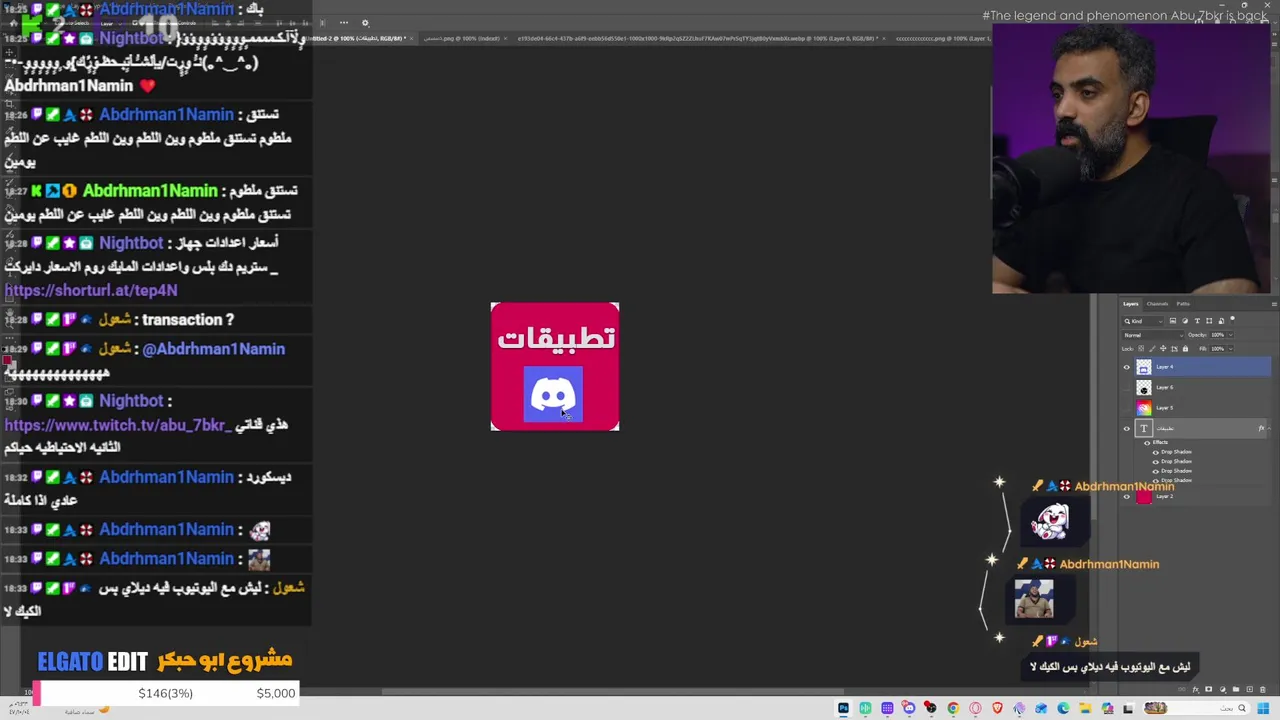This screenshot has height=720, width=1280.
Task: Toggle layer filtering on or off
Action: pos(1232,319)
